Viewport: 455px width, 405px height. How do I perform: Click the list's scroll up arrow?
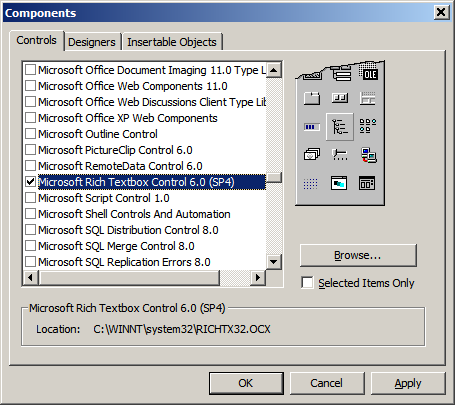pyautogui.click(x=274, y=70)
